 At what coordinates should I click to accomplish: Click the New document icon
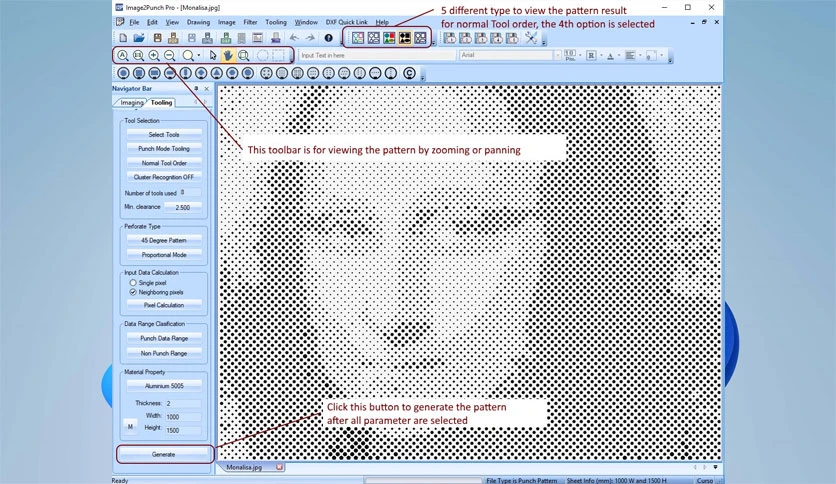click(x=123, y=38)
